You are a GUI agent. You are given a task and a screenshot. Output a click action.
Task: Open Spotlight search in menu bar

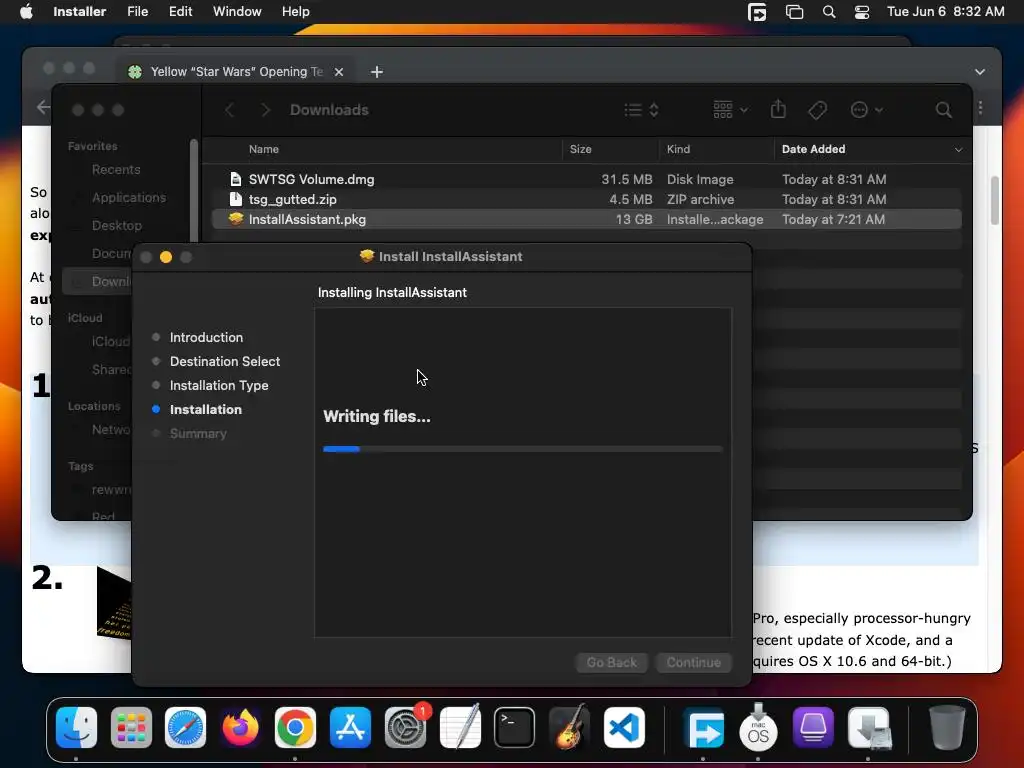[x=829, y=12]
